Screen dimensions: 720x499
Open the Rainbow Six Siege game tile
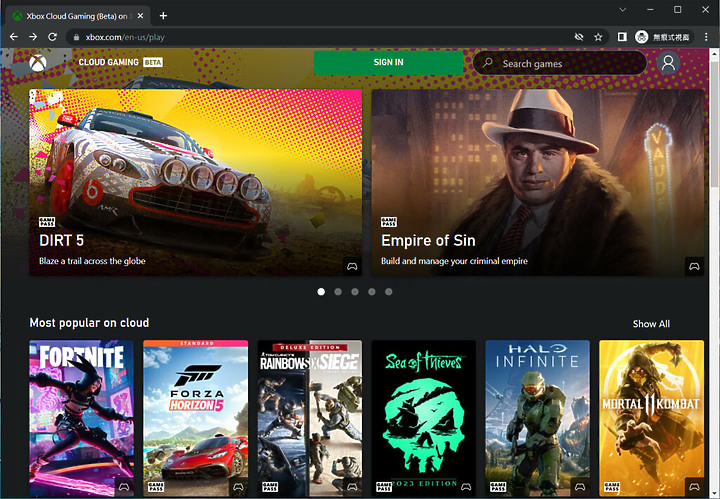pyautogui.click(x=309, y=418)
